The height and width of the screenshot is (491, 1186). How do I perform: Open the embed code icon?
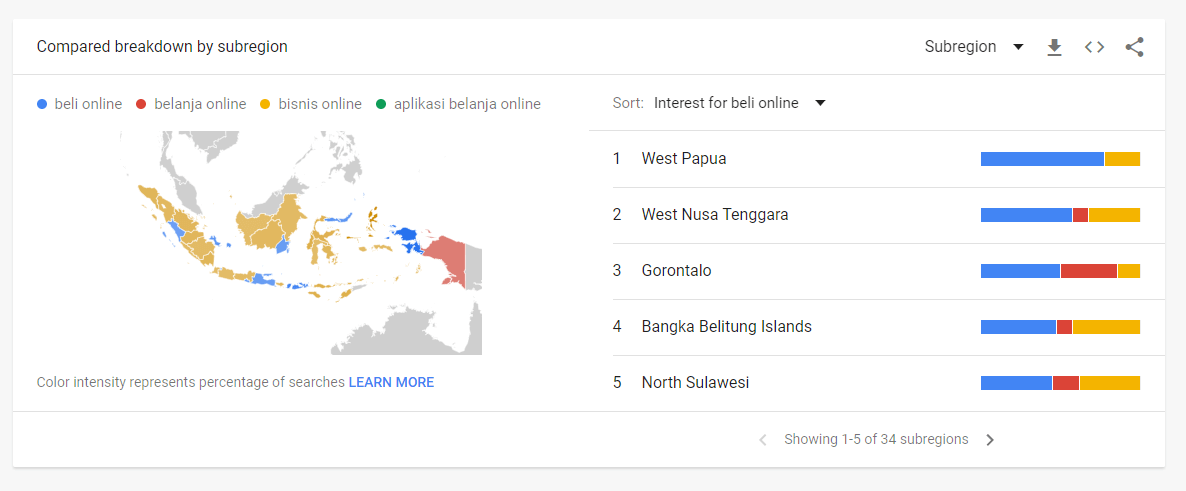click(1094, 47)
